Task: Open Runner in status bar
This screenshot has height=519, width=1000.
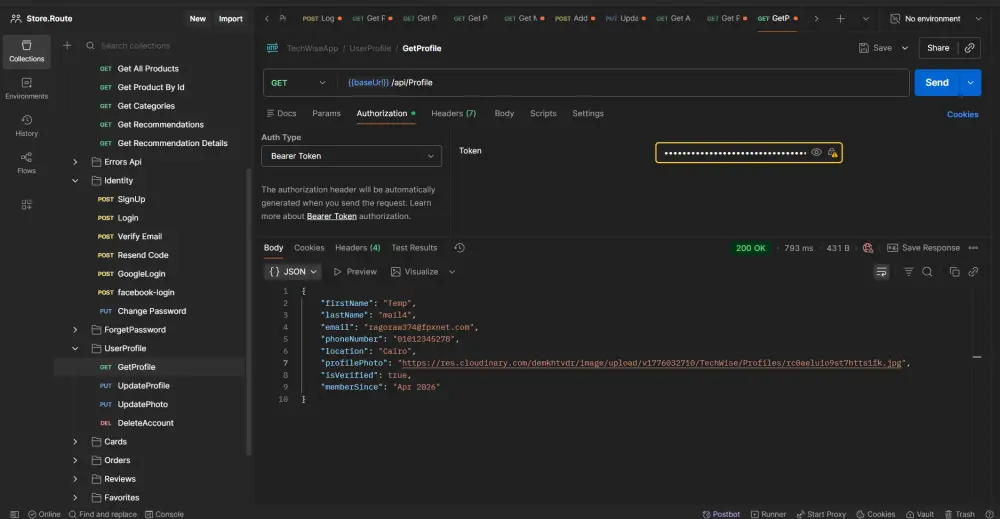Action: [x=768, y=514]
